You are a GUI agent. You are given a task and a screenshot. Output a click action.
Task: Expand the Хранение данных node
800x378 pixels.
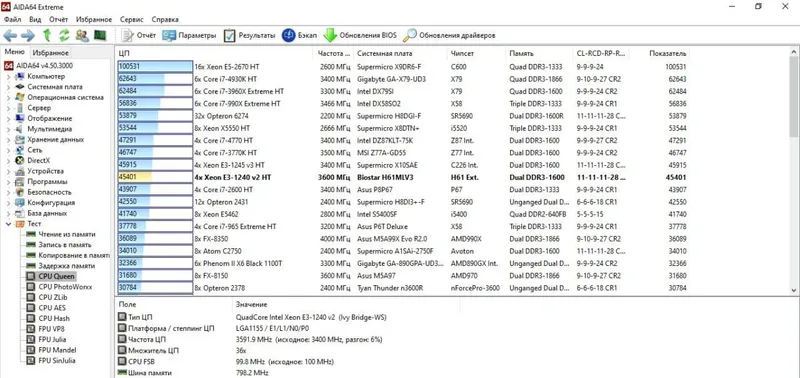pos(8,139)
